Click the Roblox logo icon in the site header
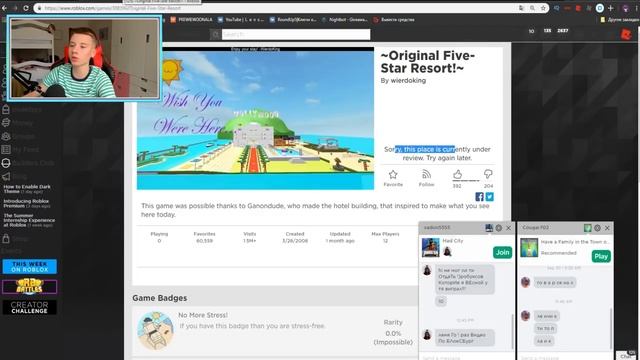This screenshot has height=360, width=640. (x=626, y=34)
